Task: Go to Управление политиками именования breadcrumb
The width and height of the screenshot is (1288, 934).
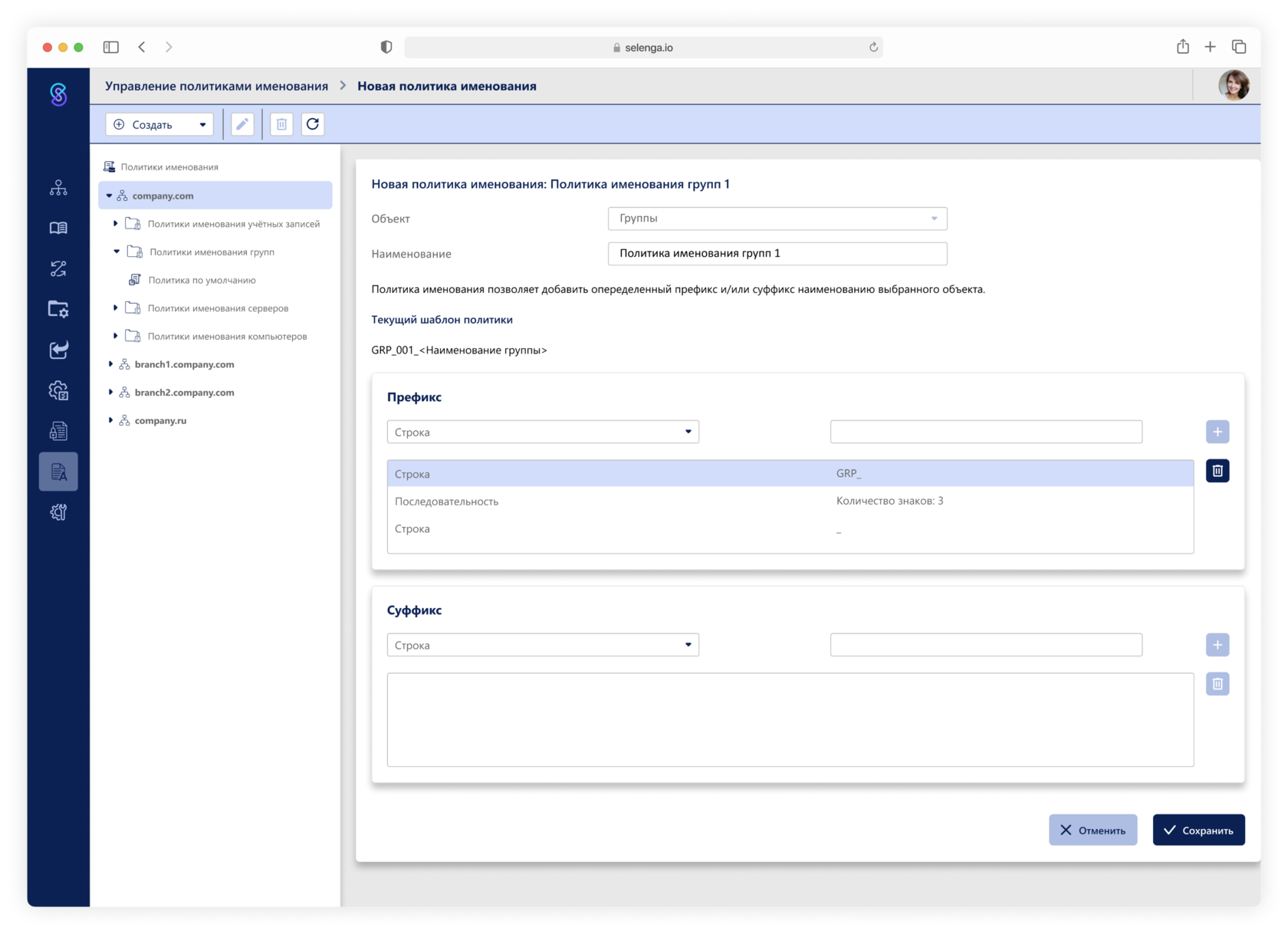Action: [216, 86]
